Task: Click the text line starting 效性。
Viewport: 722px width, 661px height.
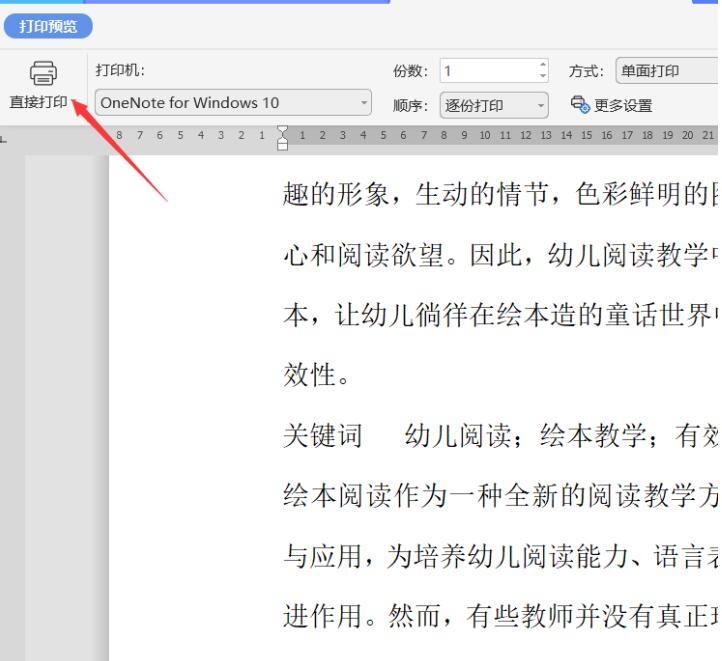Action: 316,375
